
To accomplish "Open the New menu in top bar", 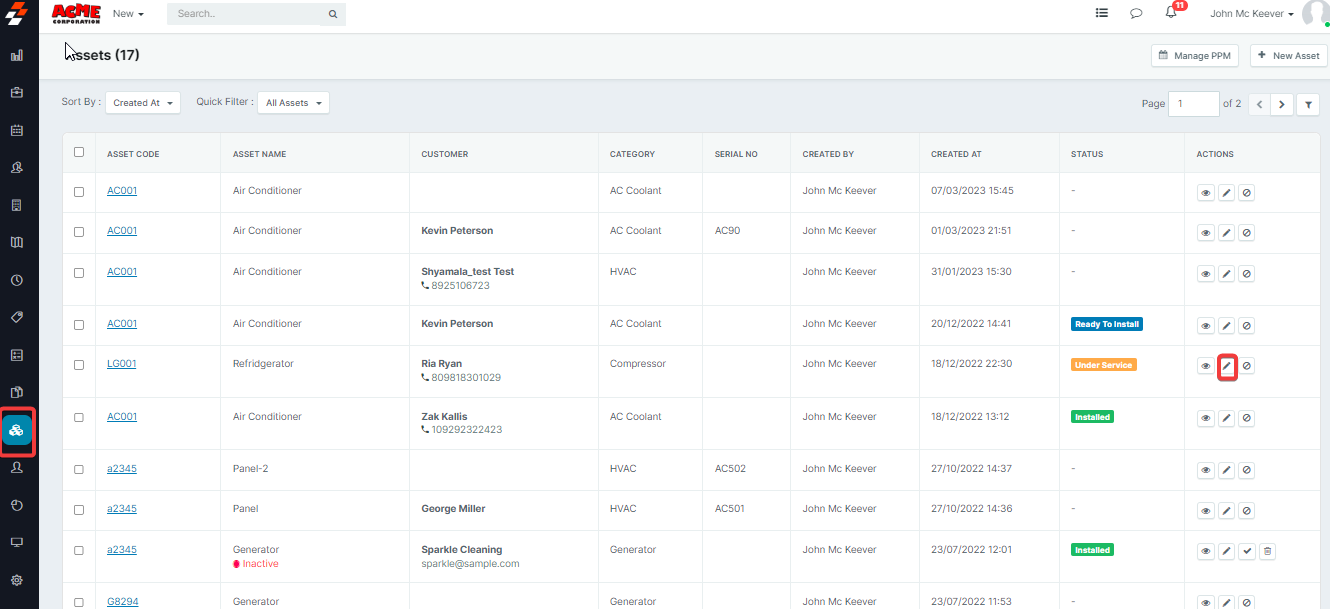I will [x=128, y=14].
